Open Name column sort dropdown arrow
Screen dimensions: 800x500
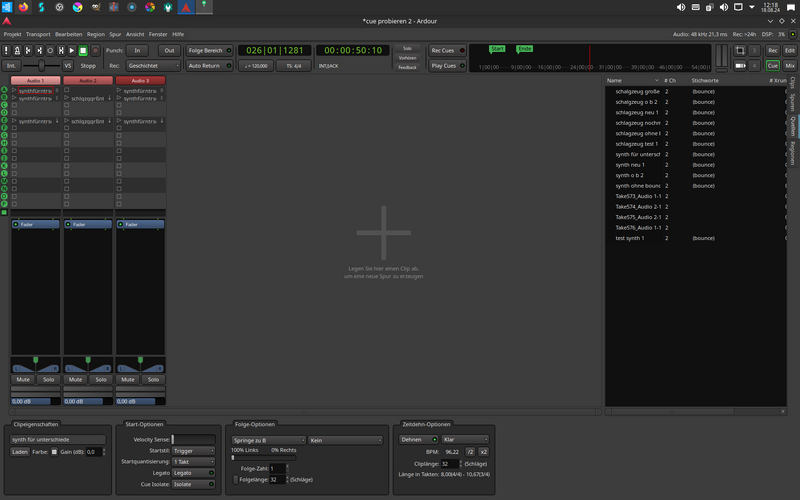[657, 81]
